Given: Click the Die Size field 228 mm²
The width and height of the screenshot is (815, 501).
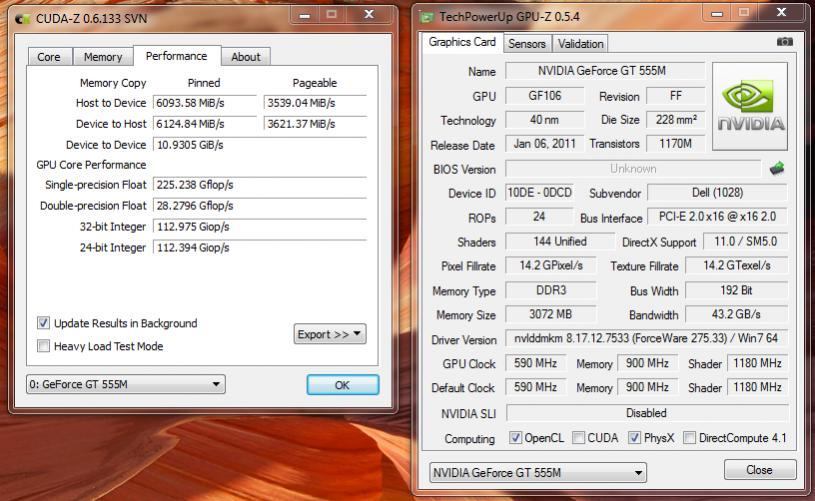Looking at the screenshot, I should [675, 120].
